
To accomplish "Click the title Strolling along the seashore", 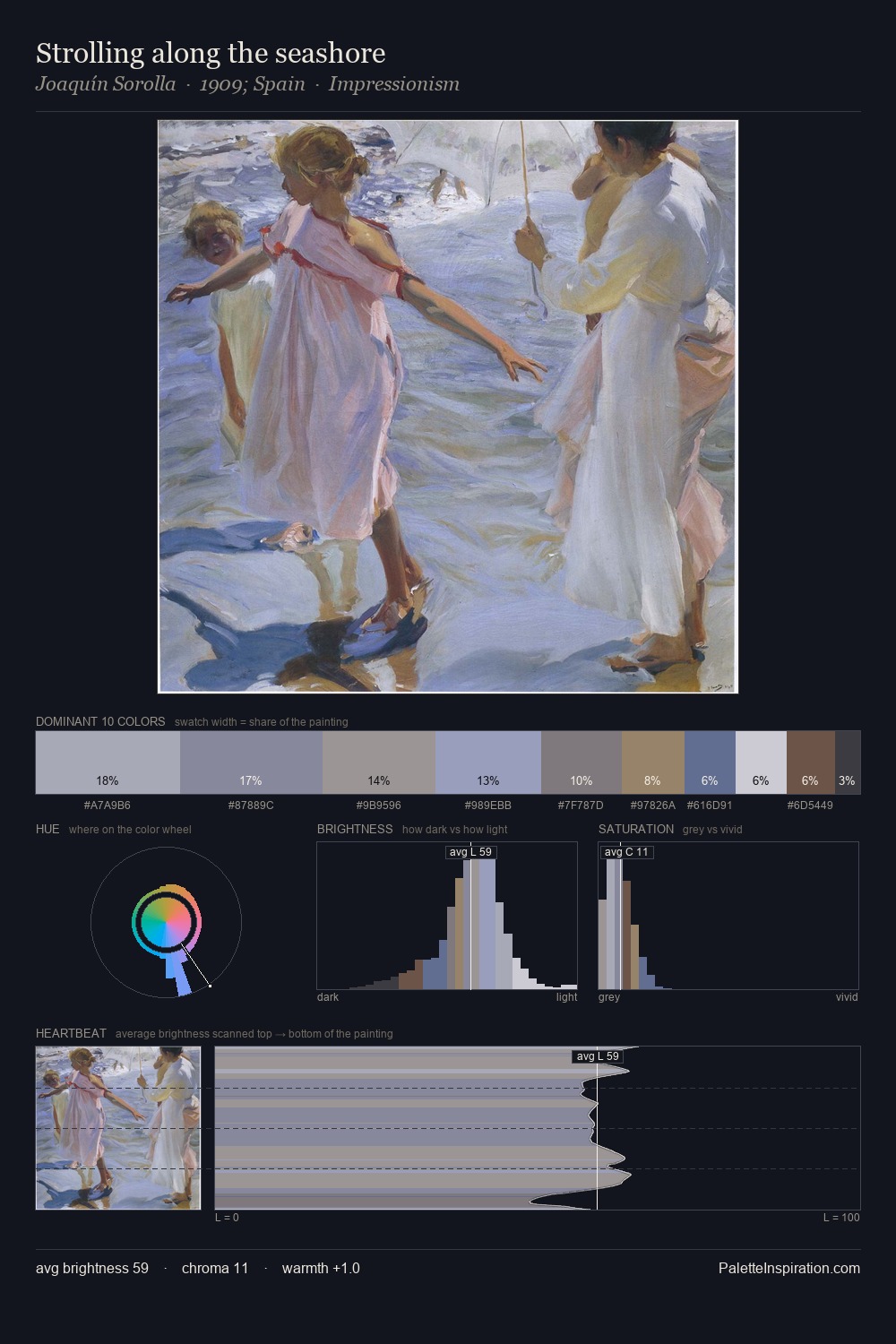I will [x=211, y=53].
